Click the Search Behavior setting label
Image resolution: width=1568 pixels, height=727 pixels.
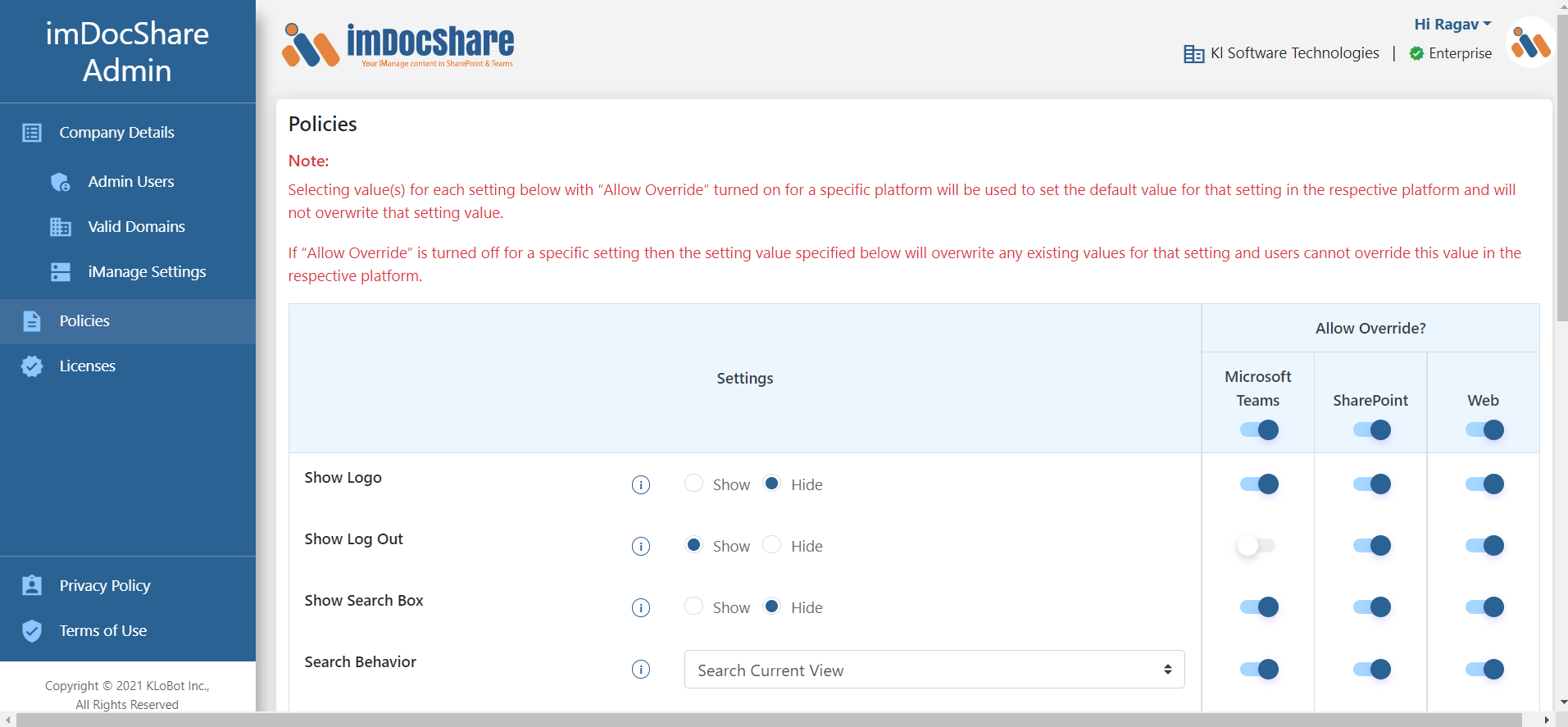(361, 662)
